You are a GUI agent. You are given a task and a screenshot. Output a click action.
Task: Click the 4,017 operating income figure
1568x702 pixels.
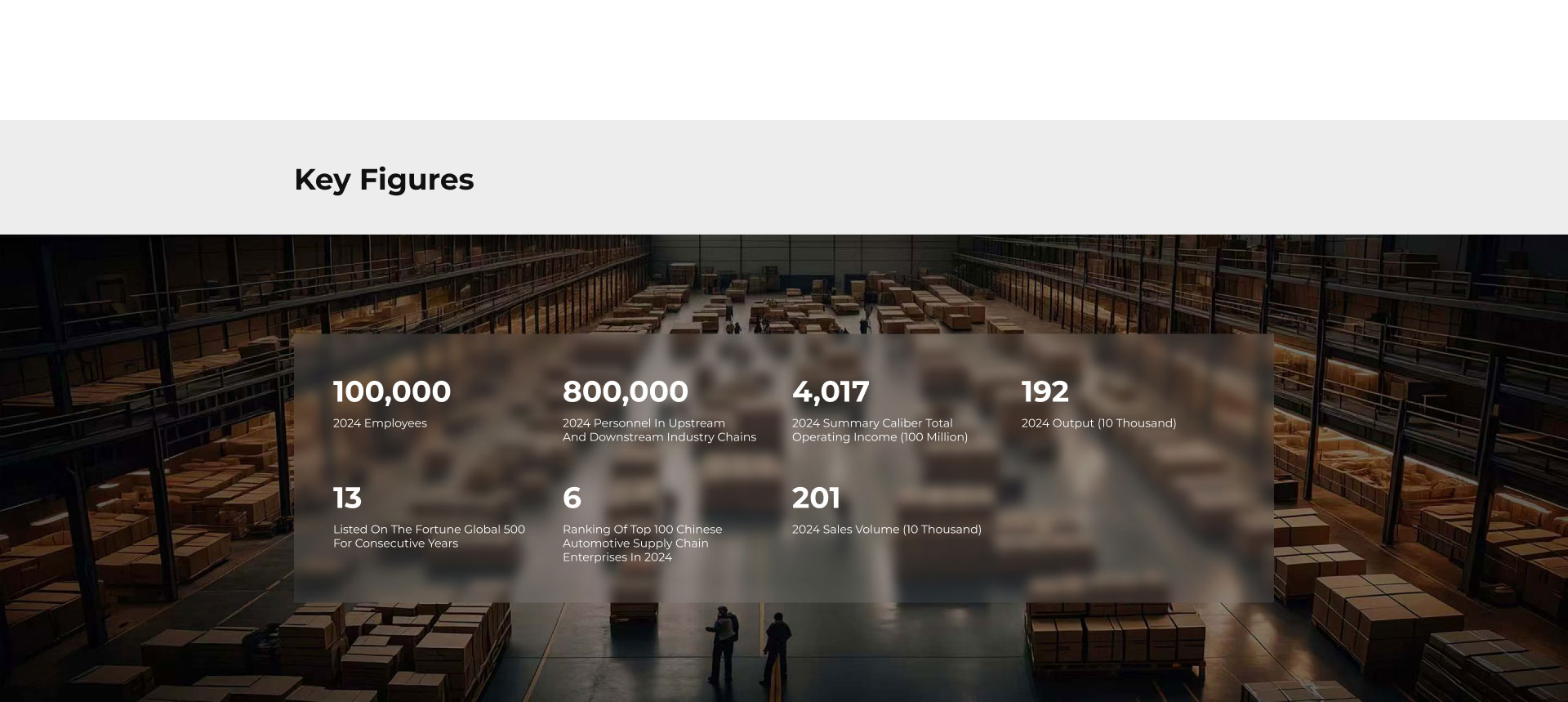830,391
